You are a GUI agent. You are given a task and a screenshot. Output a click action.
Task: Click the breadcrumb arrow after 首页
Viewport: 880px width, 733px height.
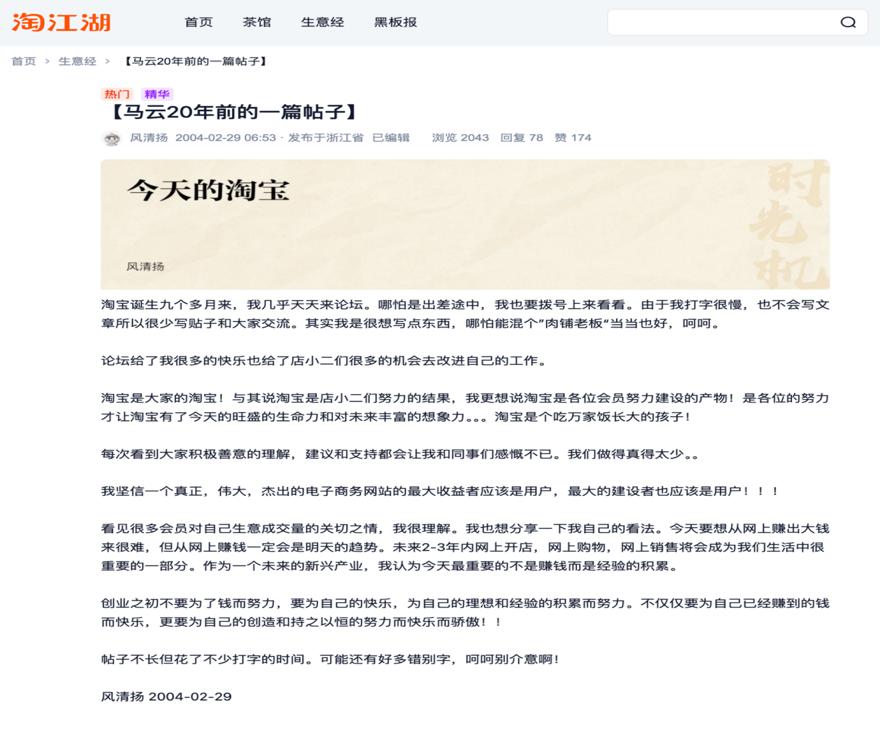click(48, 61)
